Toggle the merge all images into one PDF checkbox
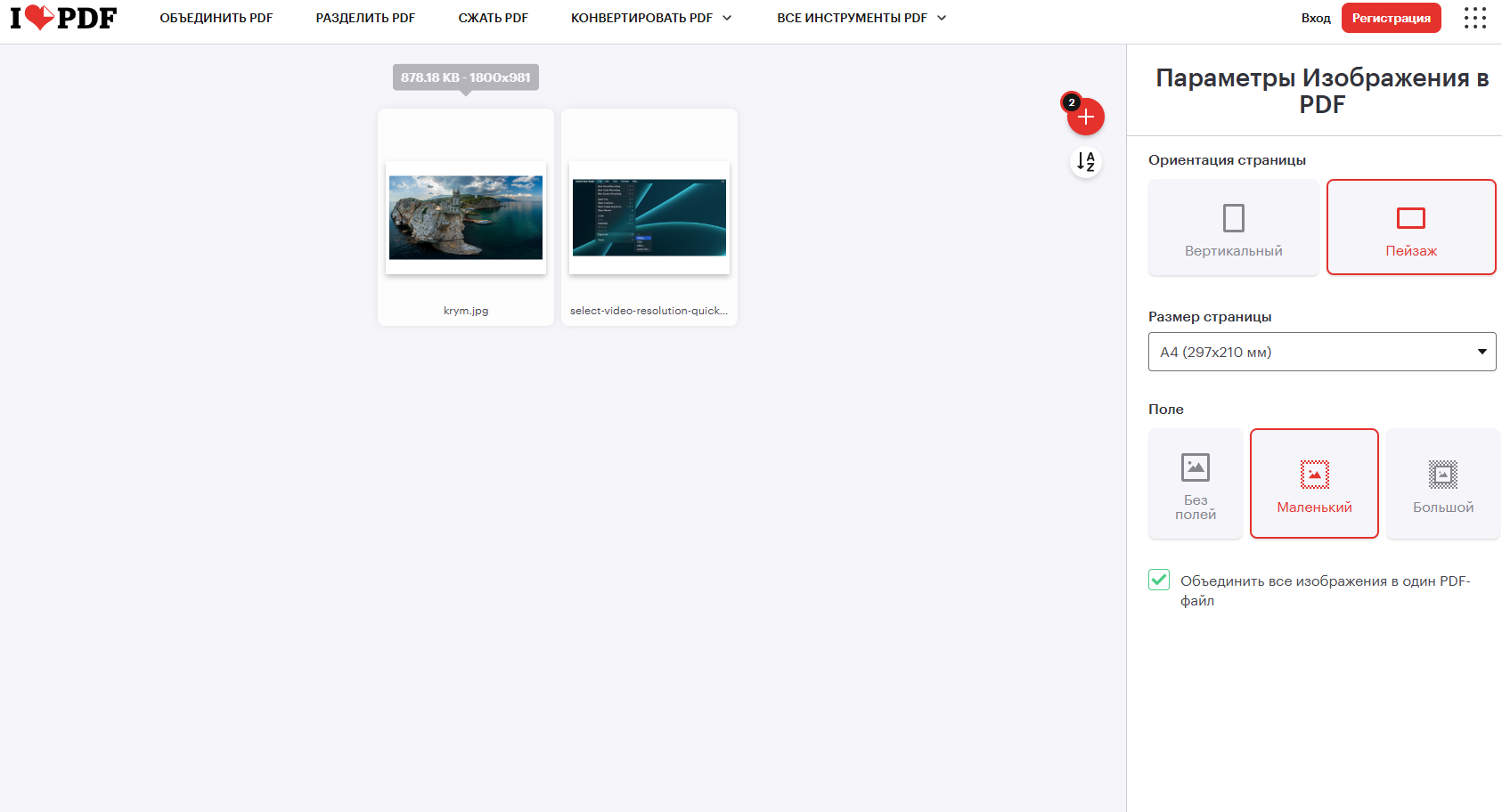This screenshot has height=812, width=1502. pos(1159,580)
